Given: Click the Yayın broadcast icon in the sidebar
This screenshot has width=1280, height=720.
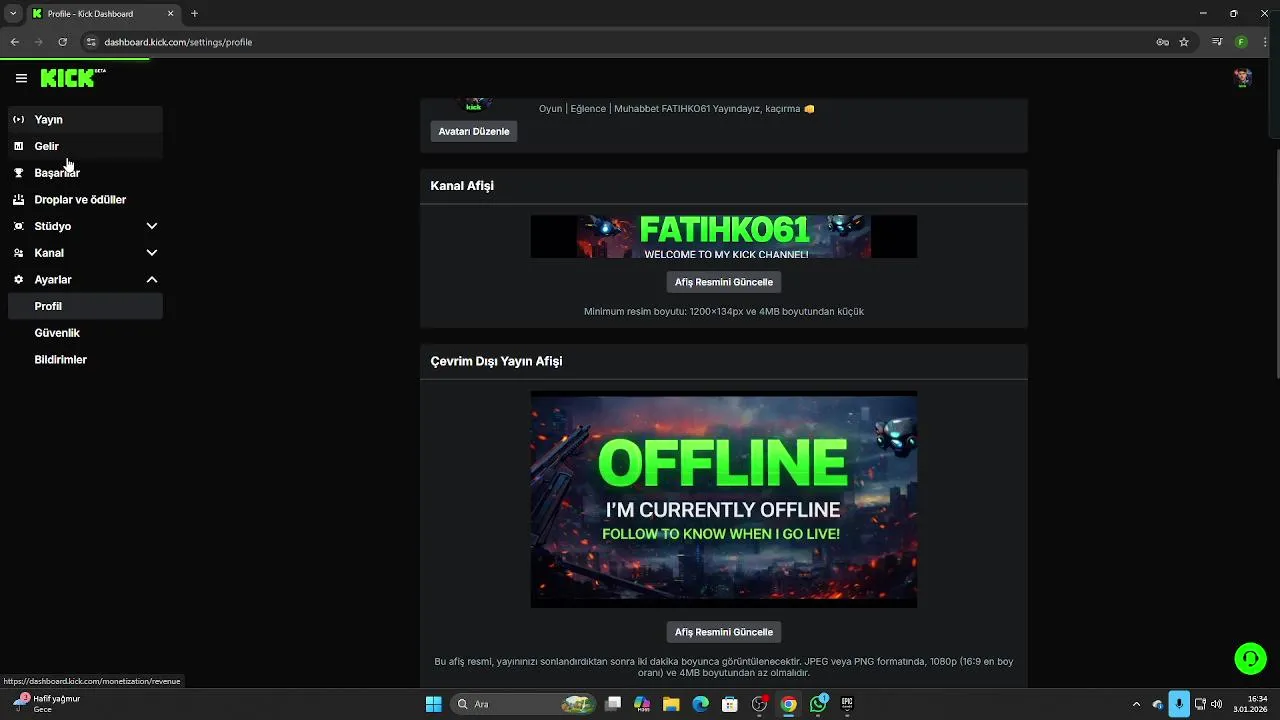Looking at the screenshot, I should 18,119.
